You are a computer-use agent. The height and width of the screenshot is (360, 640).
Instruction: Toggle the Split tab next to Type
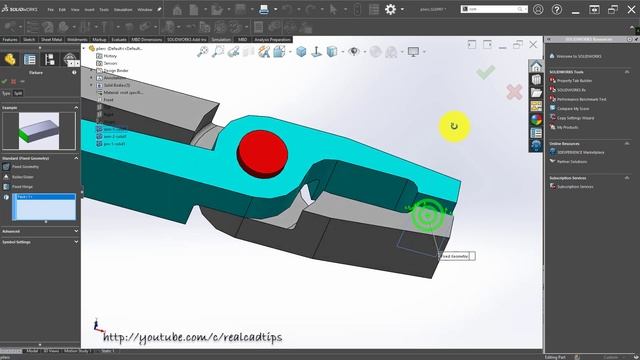[x=18, y=93]
